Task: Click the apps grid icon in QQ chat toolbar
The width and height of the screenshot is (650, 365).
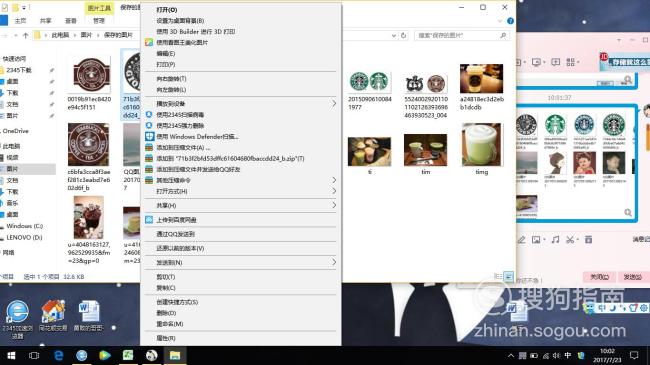Action: click(x=570, y=62)
